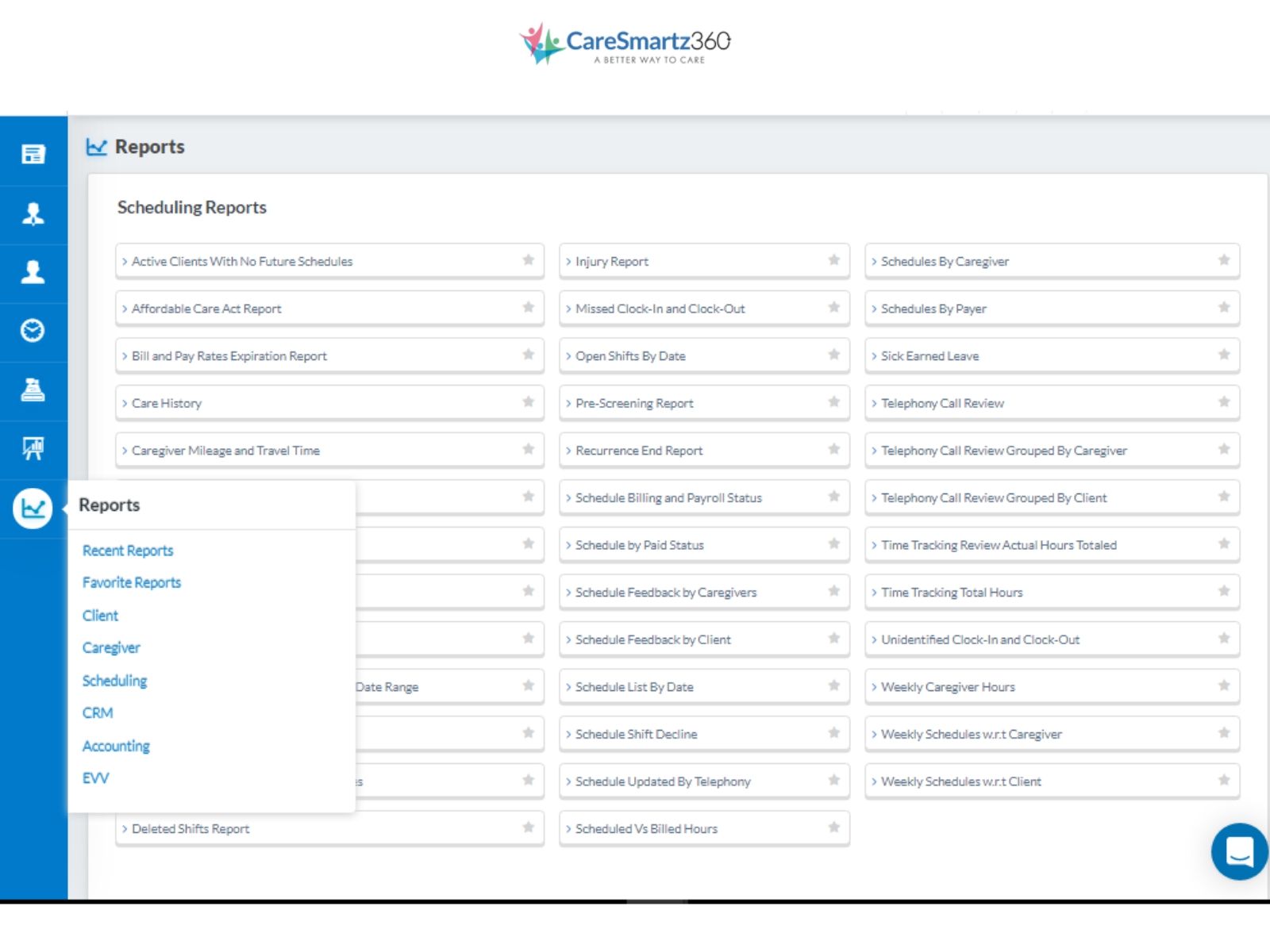Star the Missed Clock-In and Clock-Out report

(834, 308)
